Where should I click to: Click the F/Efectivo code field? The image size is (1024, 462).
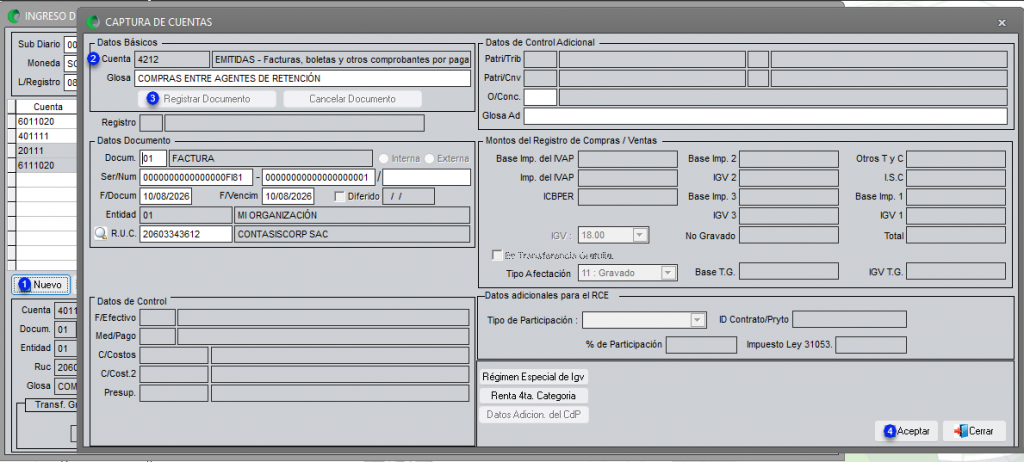click(x=158, y=318)
